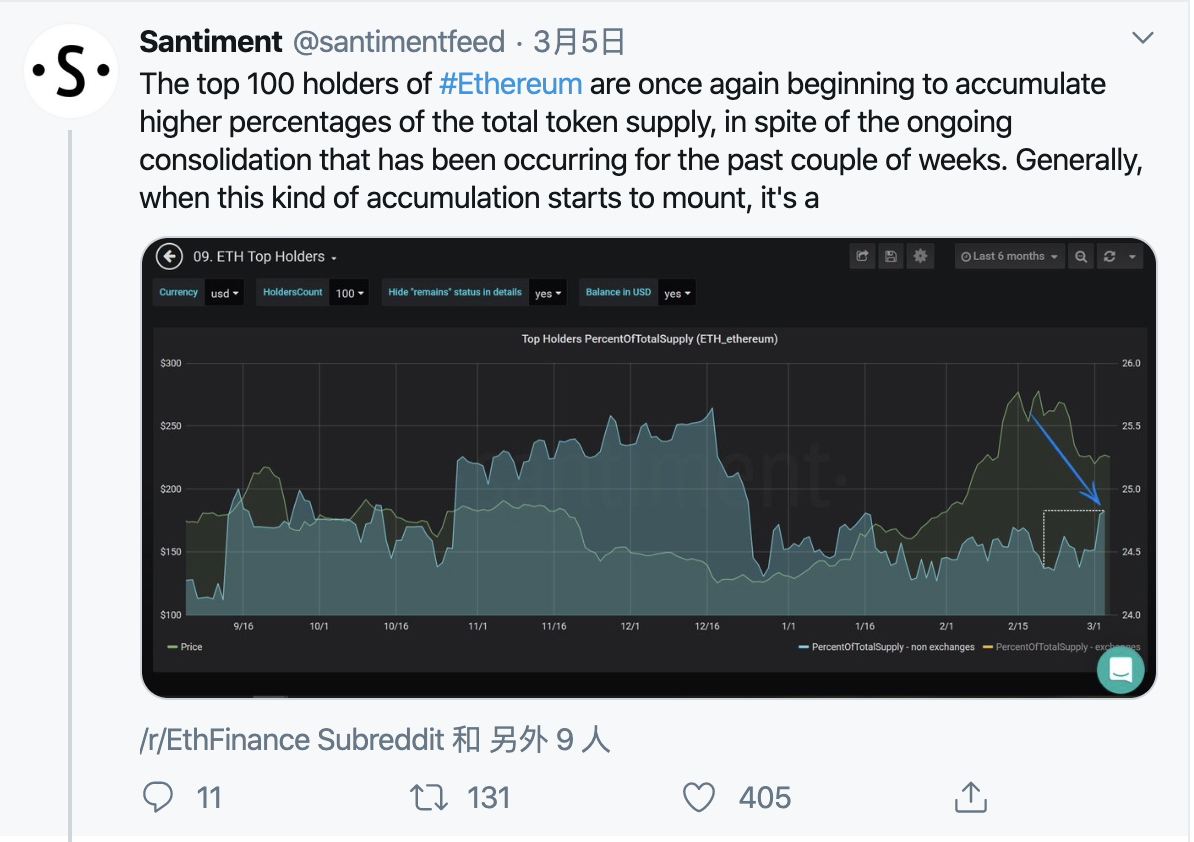1194x842 pixels.
Task: Open dashboard settings gear icon
Action: point(920,257)
